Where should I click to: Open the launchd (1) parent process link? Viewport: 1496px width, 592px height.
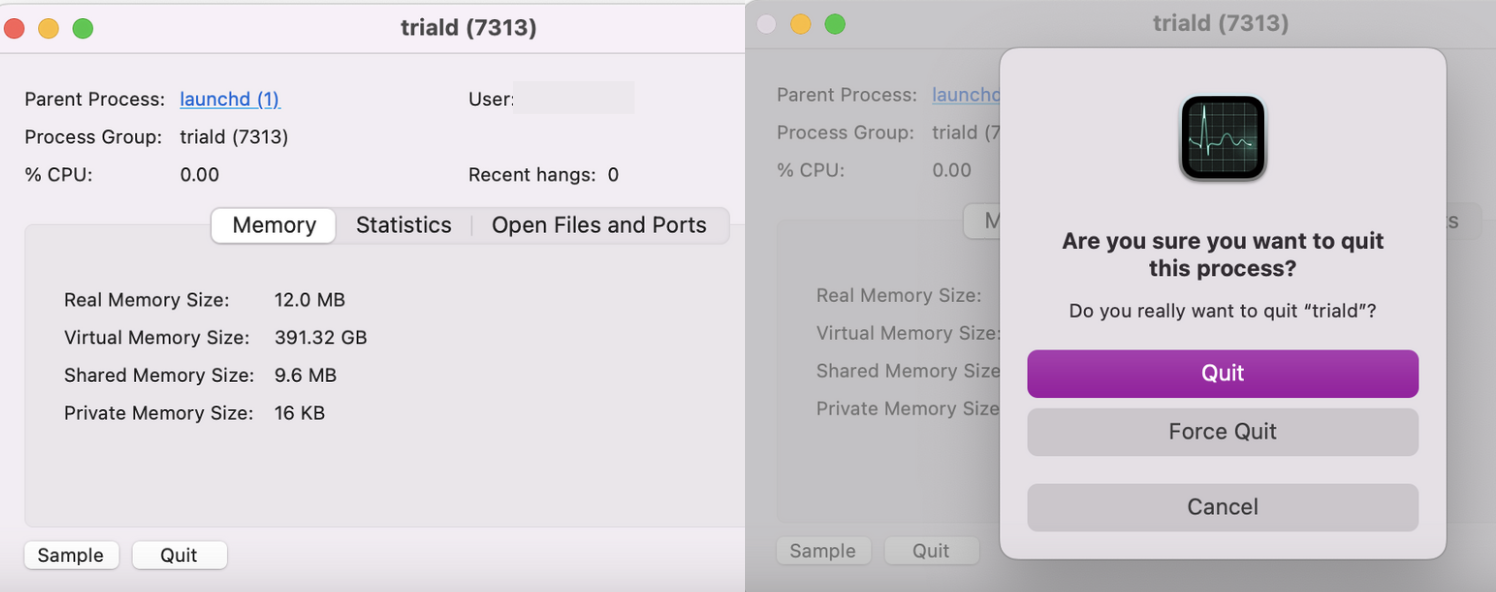tap(229, 99)
